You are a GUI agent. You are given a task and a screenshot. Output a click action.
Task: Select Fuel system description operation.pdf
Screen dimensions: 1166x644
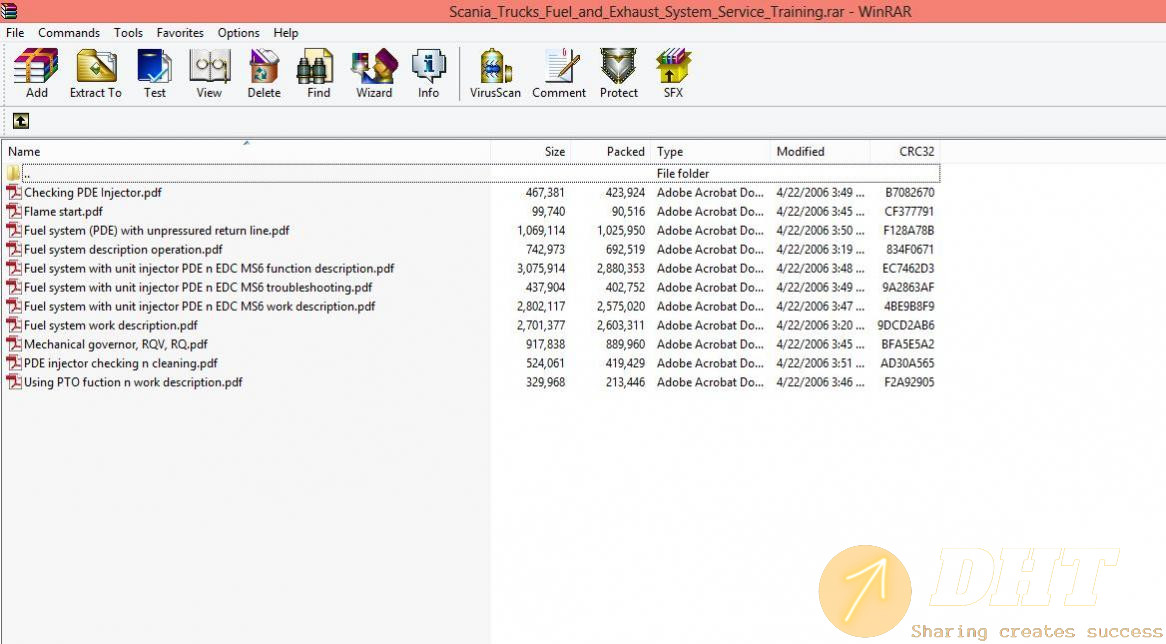(123, 249)
